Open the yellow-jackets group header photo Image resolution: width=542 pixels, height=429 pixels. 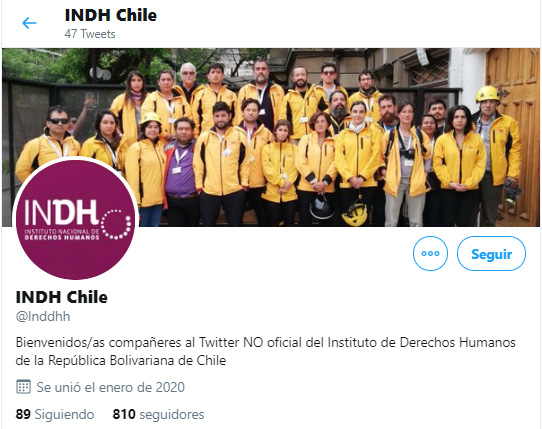(271, 137)
